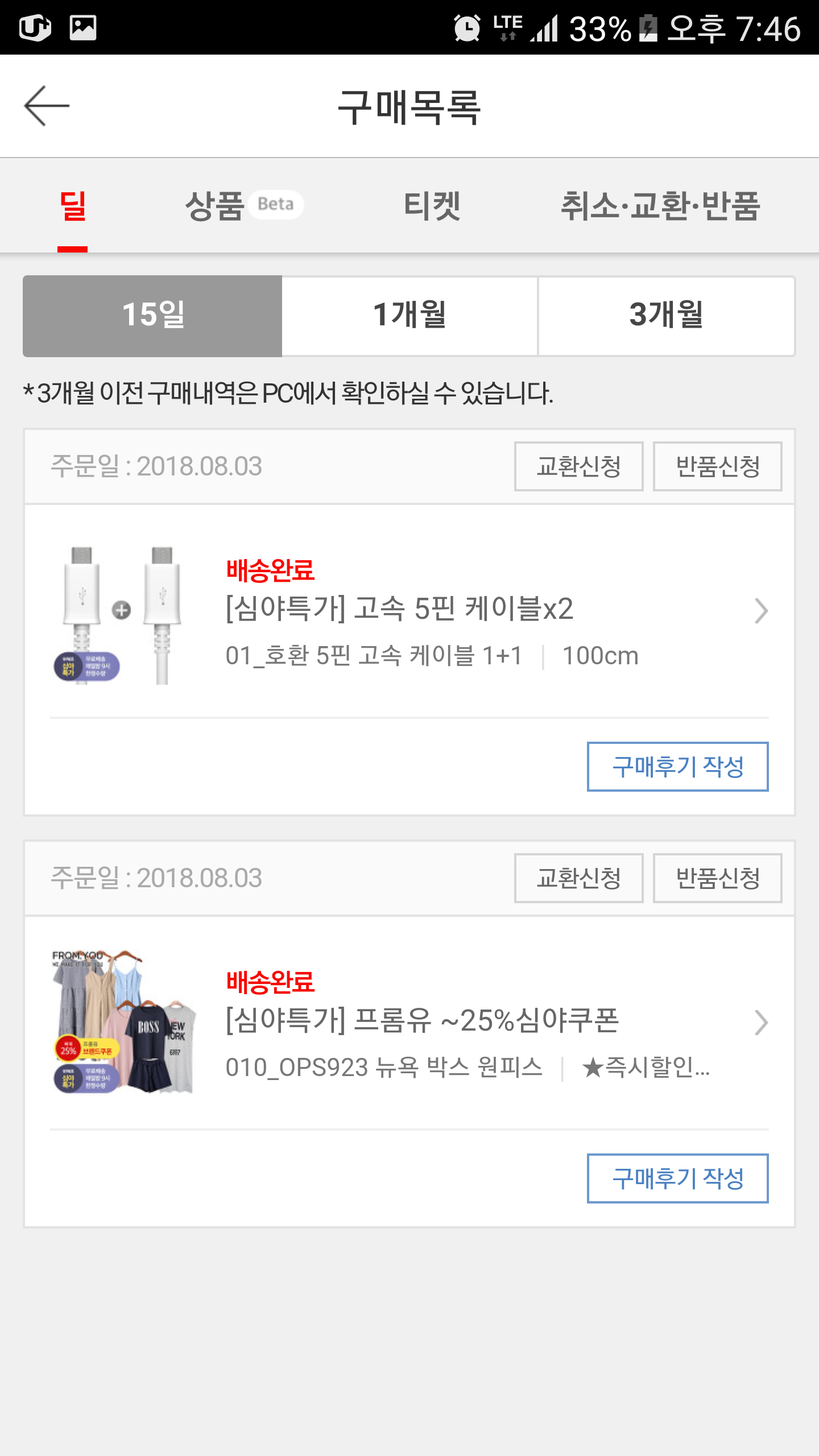Tap the LTE signal strength icon

[544, 28]
